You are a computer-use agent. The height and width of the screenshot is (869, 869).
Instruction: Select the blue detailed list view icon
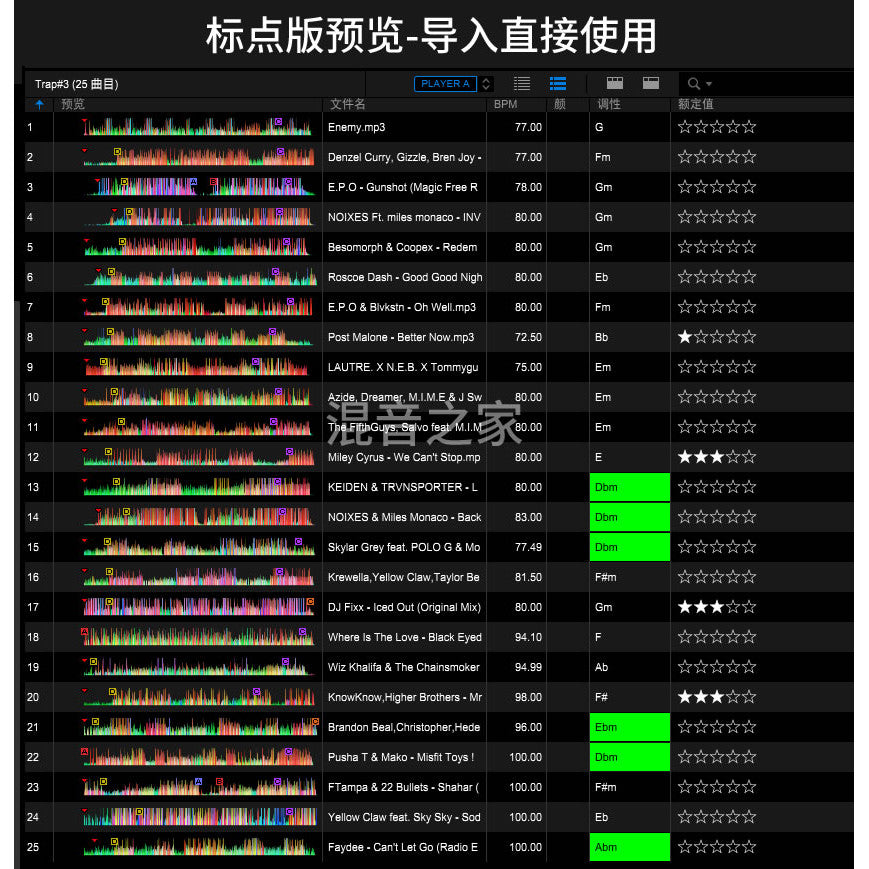click(x=558, y=84)
